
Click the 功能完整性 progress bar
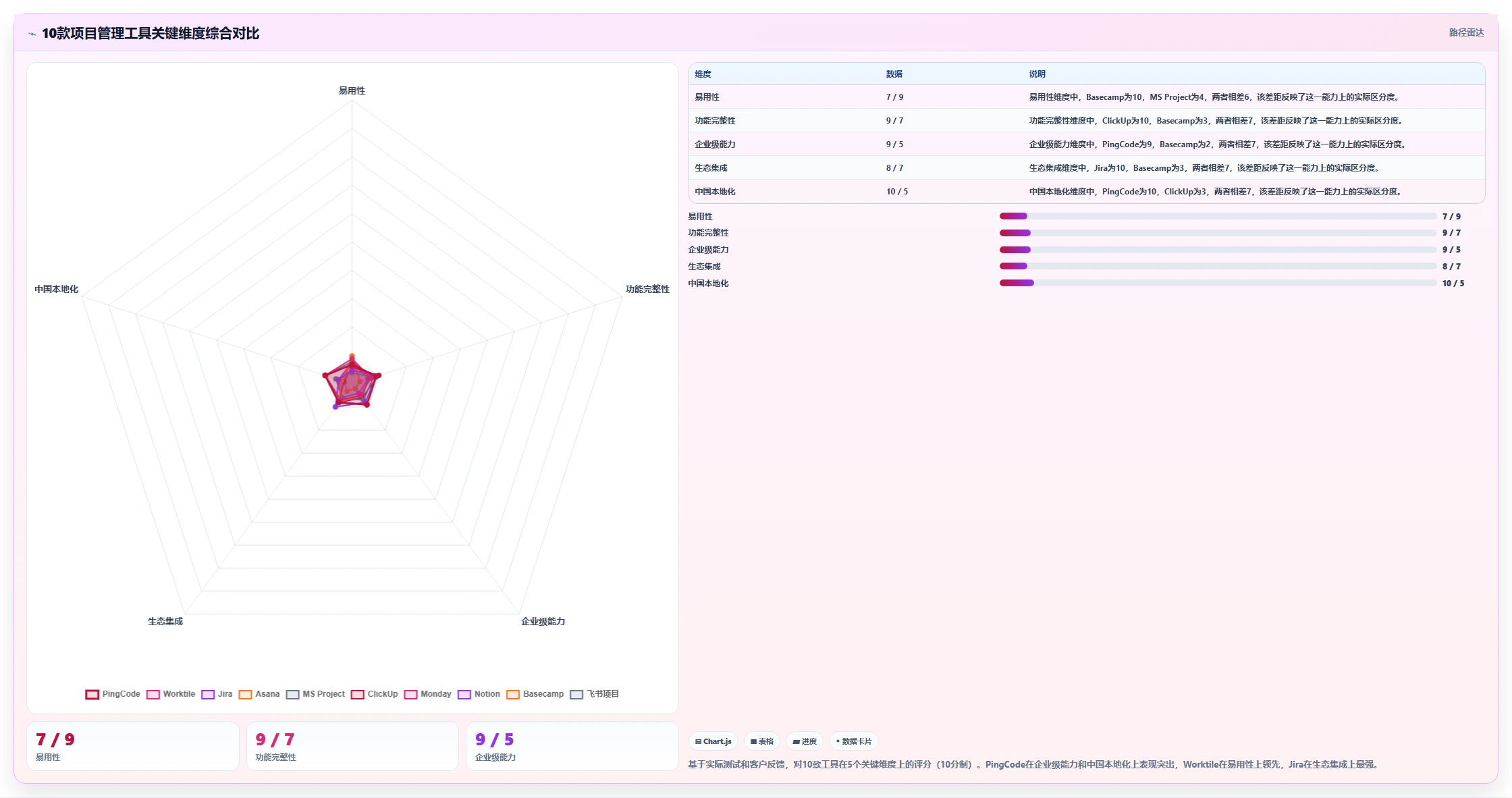(1218, 233)
